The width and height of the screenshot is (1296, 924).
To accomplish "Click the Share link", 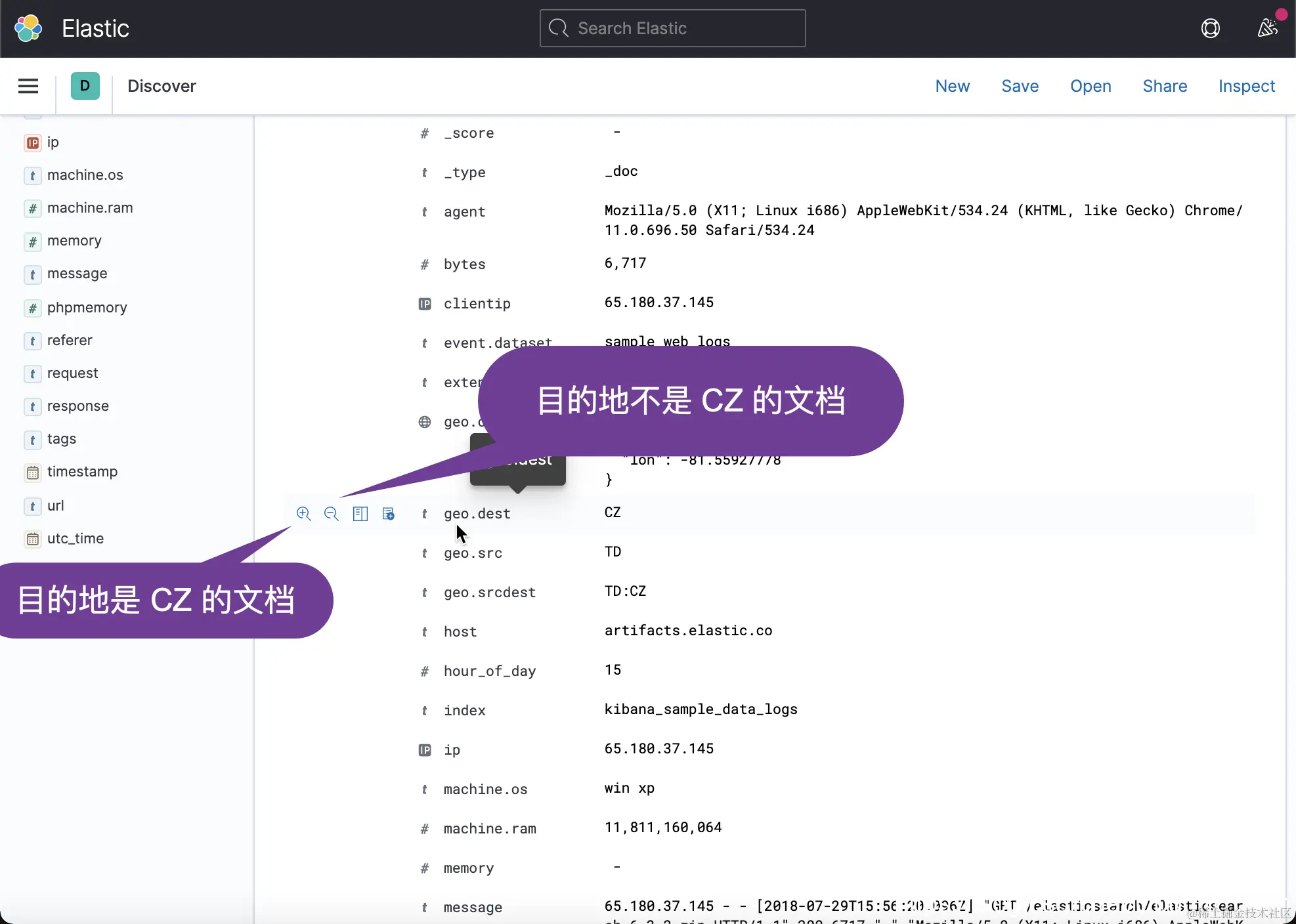I will pos(1164,86).
